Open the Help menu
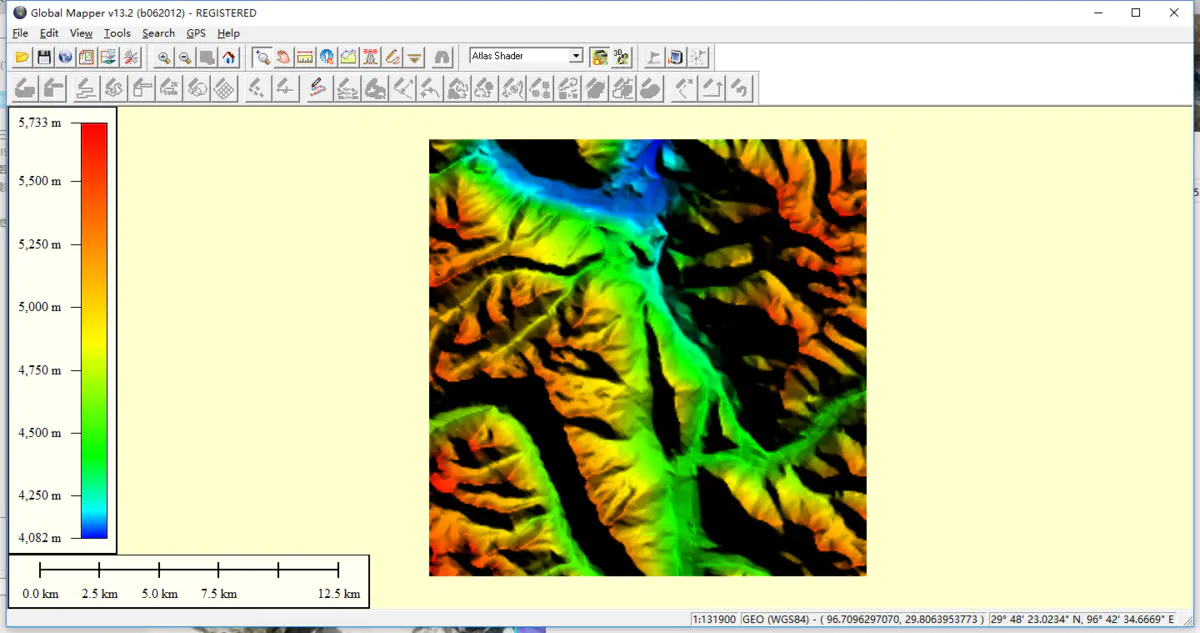The width and height of the screenshot is (1200, 633). tap(228, 33)
